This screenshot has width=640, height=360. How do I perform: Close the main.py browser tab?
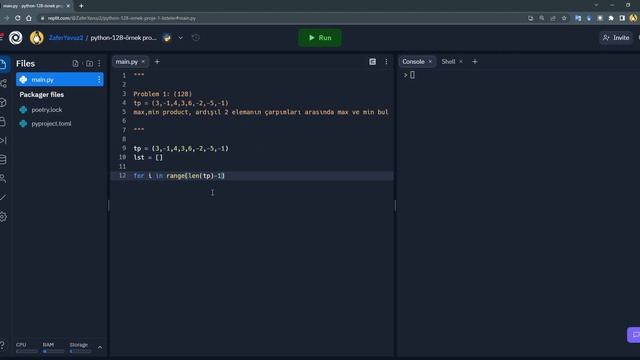[68, 6]
